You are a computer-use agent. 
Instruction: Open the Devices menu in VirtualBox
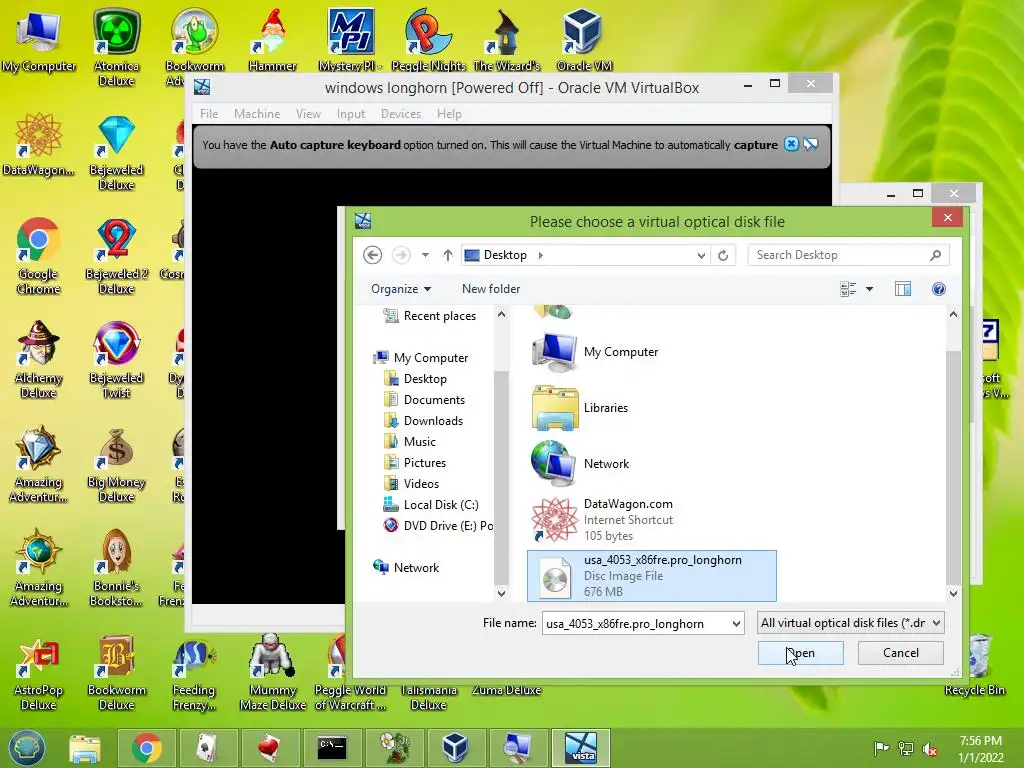(400, 114)
